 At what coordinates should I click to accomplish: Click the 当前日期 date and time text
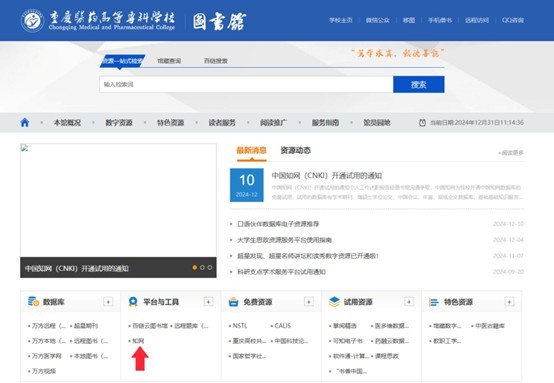477,123
